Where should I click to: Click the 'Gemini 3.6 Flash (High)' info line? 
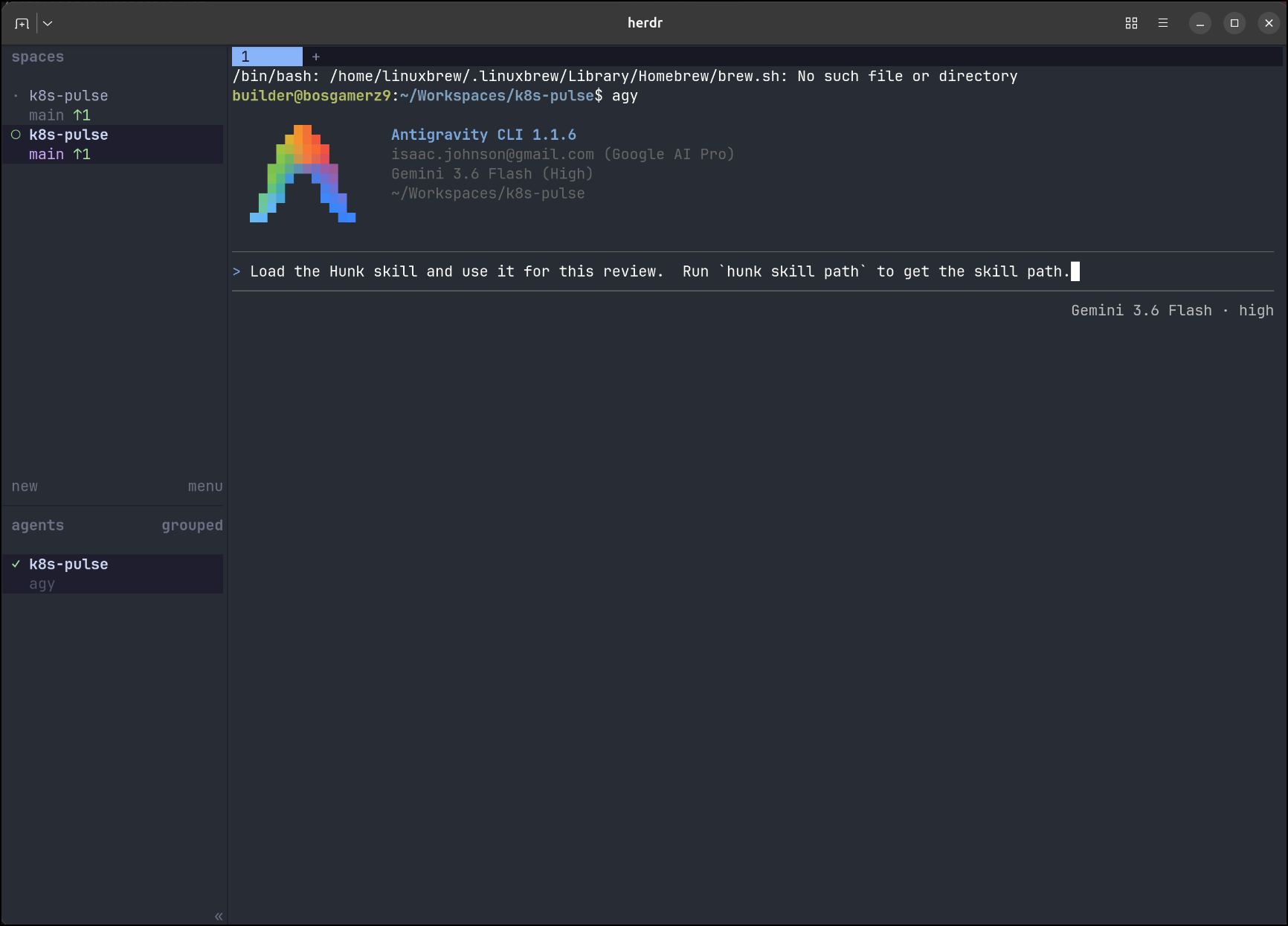click(492, 173)
